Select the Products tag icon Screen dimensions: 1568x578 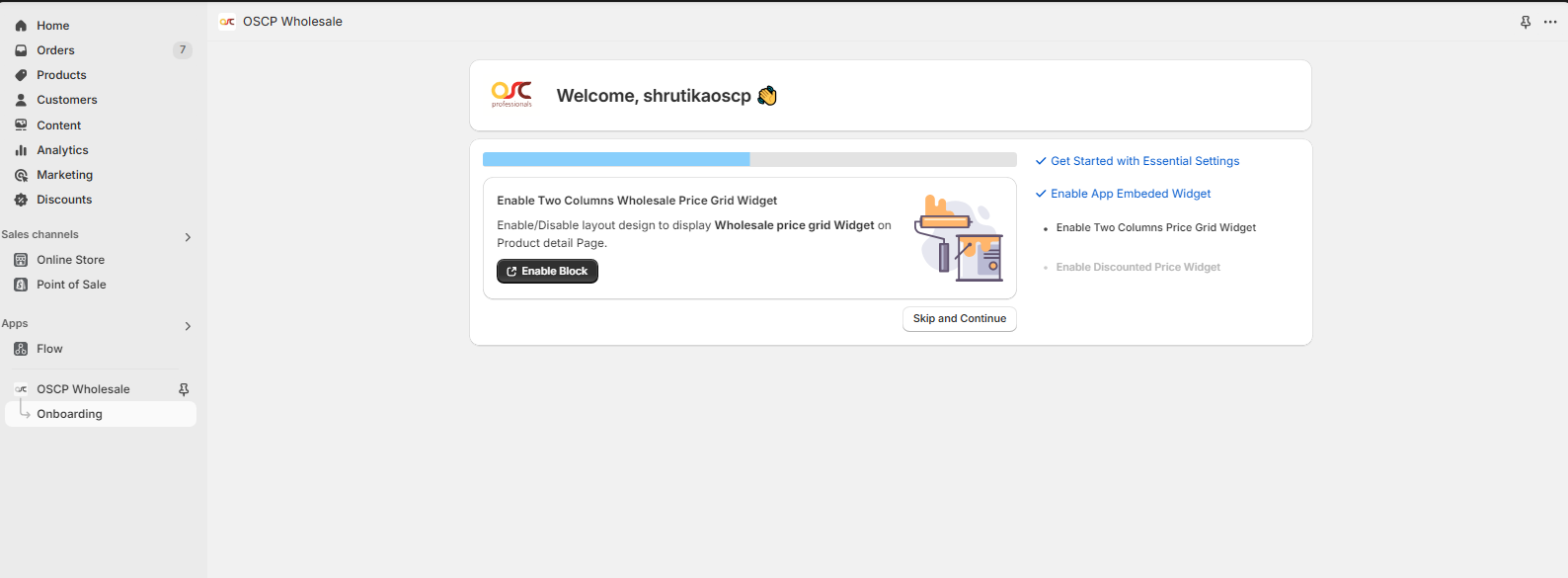(x=21, y=75)
